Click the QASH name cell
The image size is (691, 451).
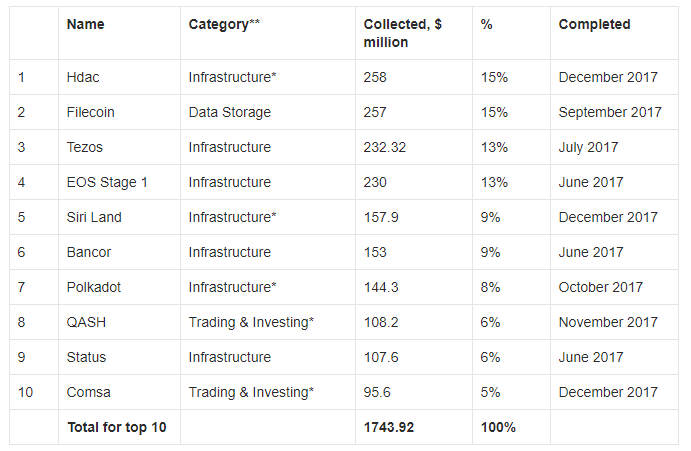[86, 322]
